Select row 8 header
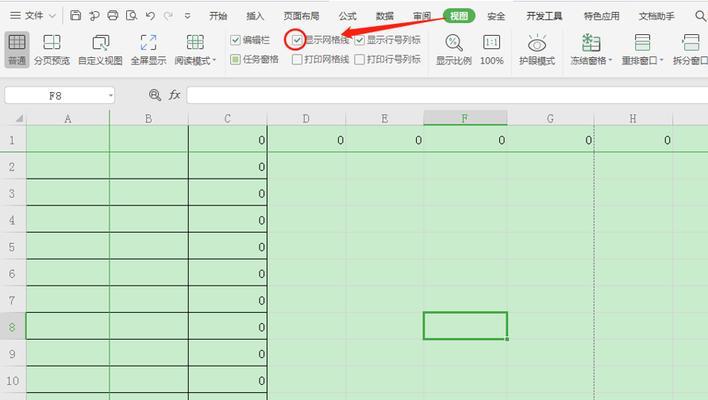This screenshot has width=708, height=400. pos(13,326)
